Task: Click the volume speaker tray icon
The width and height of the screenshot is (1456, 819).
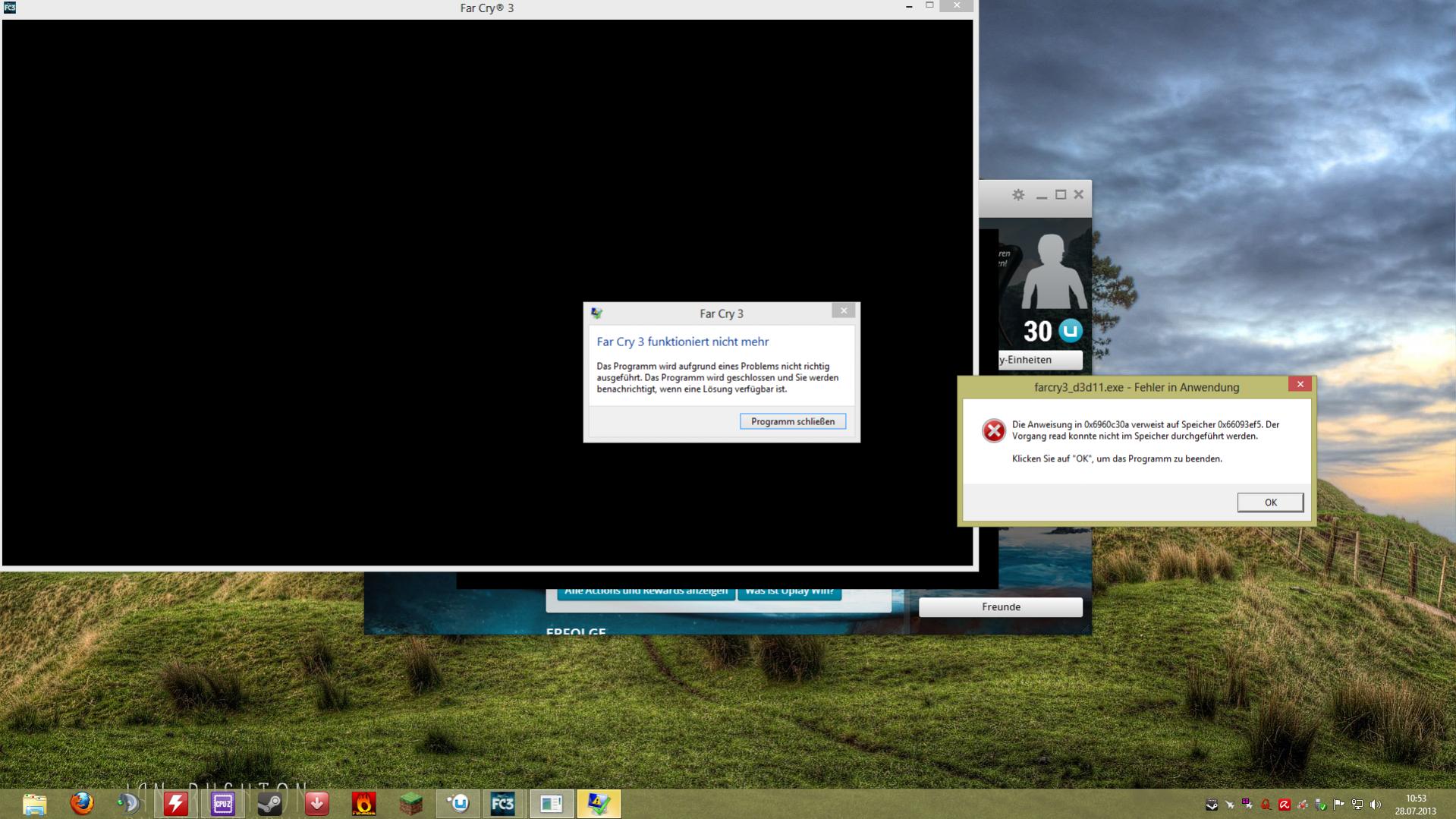Action: click(x=1376, y=805)
